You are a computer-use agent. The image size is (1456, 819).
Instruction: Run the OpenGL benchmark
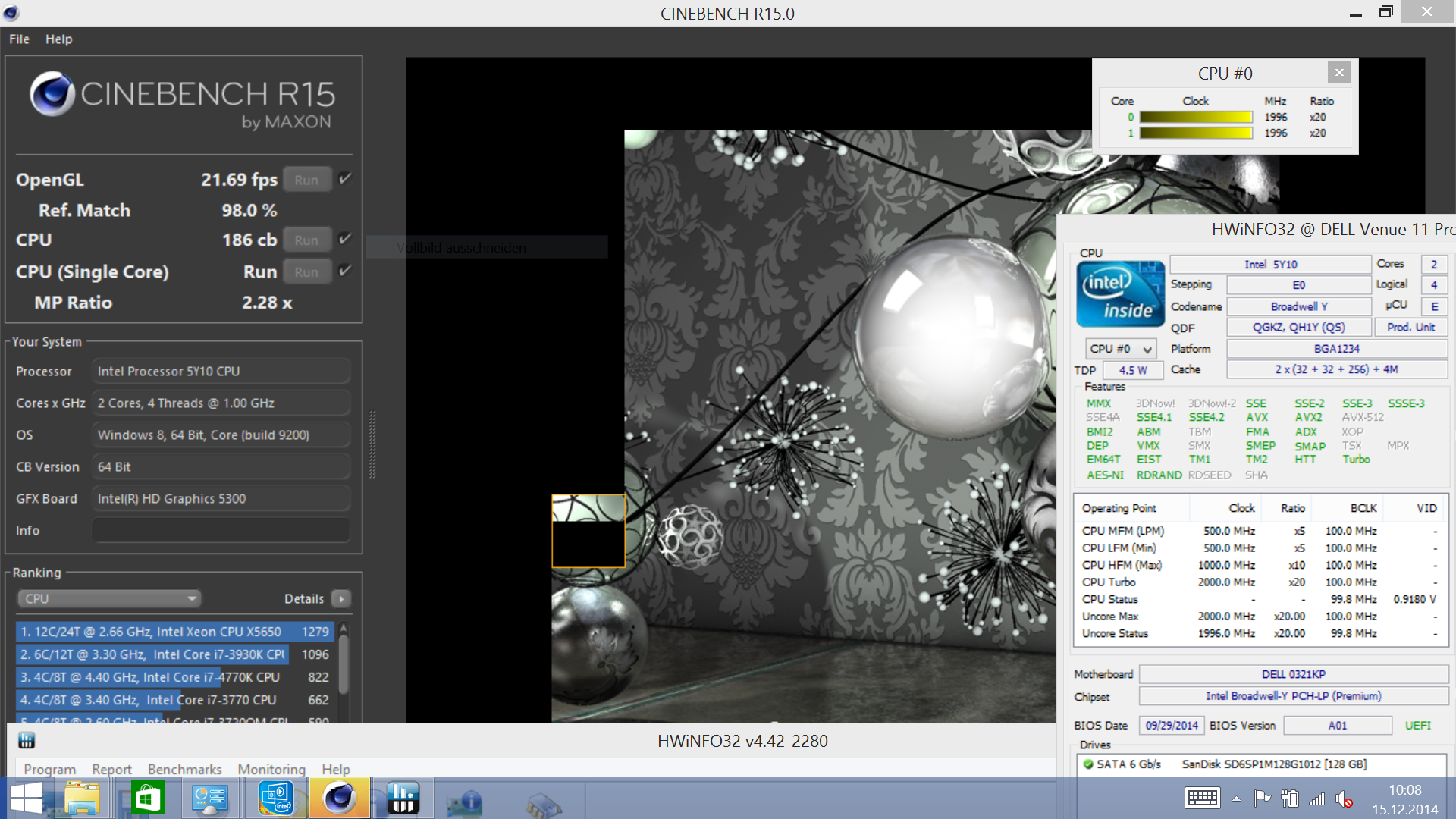tap(306, 180)
